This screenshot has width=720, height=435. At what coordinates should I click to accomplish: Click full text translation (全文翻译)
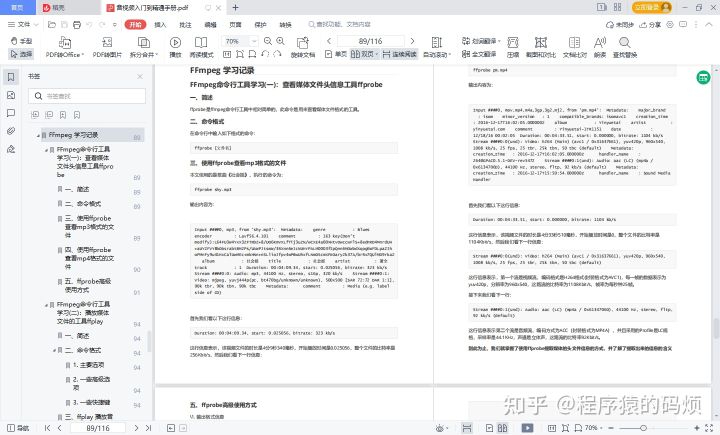coord(479,54)
